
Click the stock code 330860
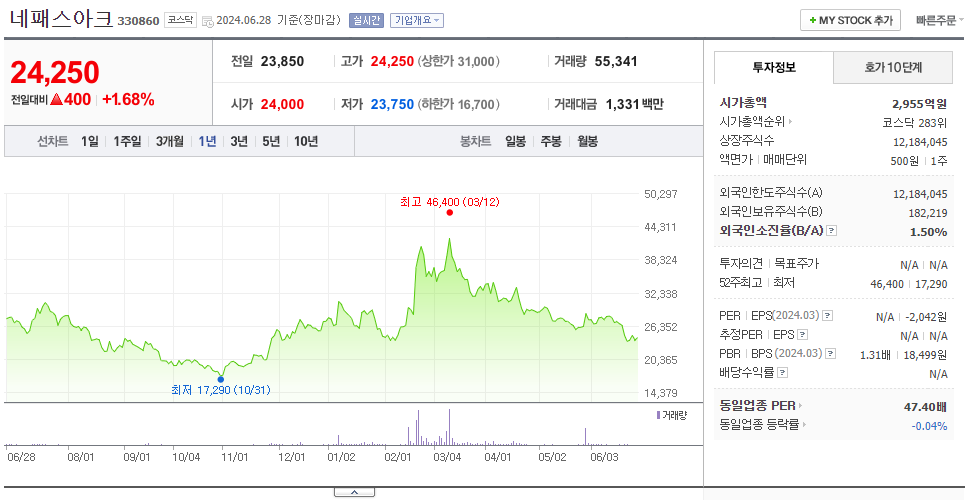tap(138, 22)
